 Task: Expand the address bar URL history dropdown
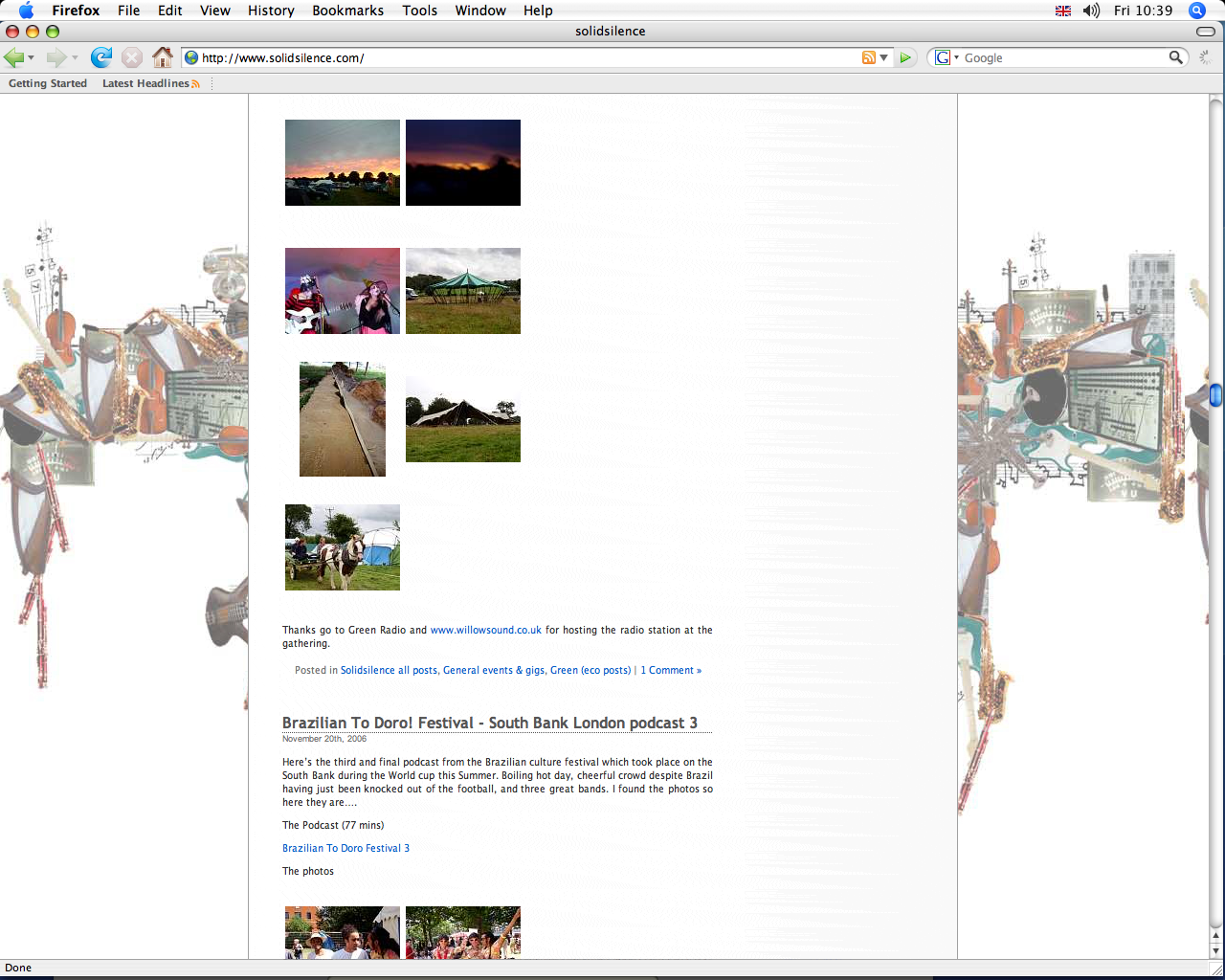pos(884,57)
